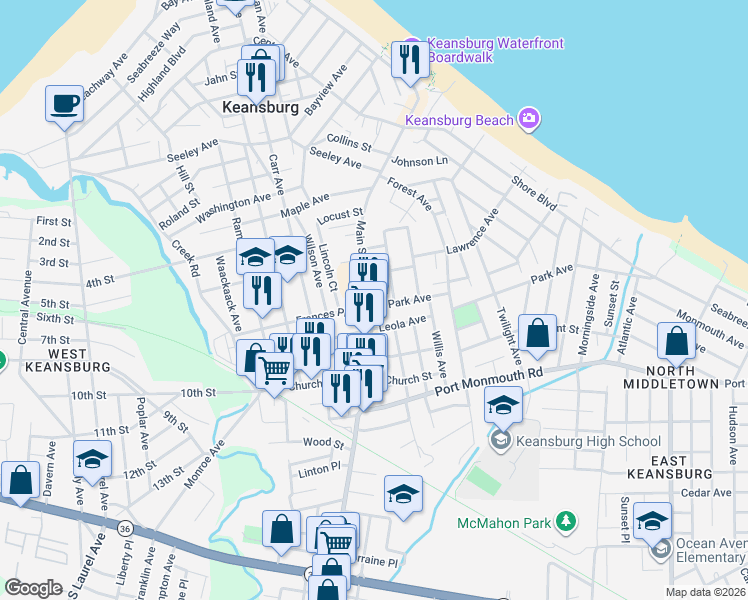Click the Hudson Ave street label
Screen dimensions: 748x600
tap(733, 435)
